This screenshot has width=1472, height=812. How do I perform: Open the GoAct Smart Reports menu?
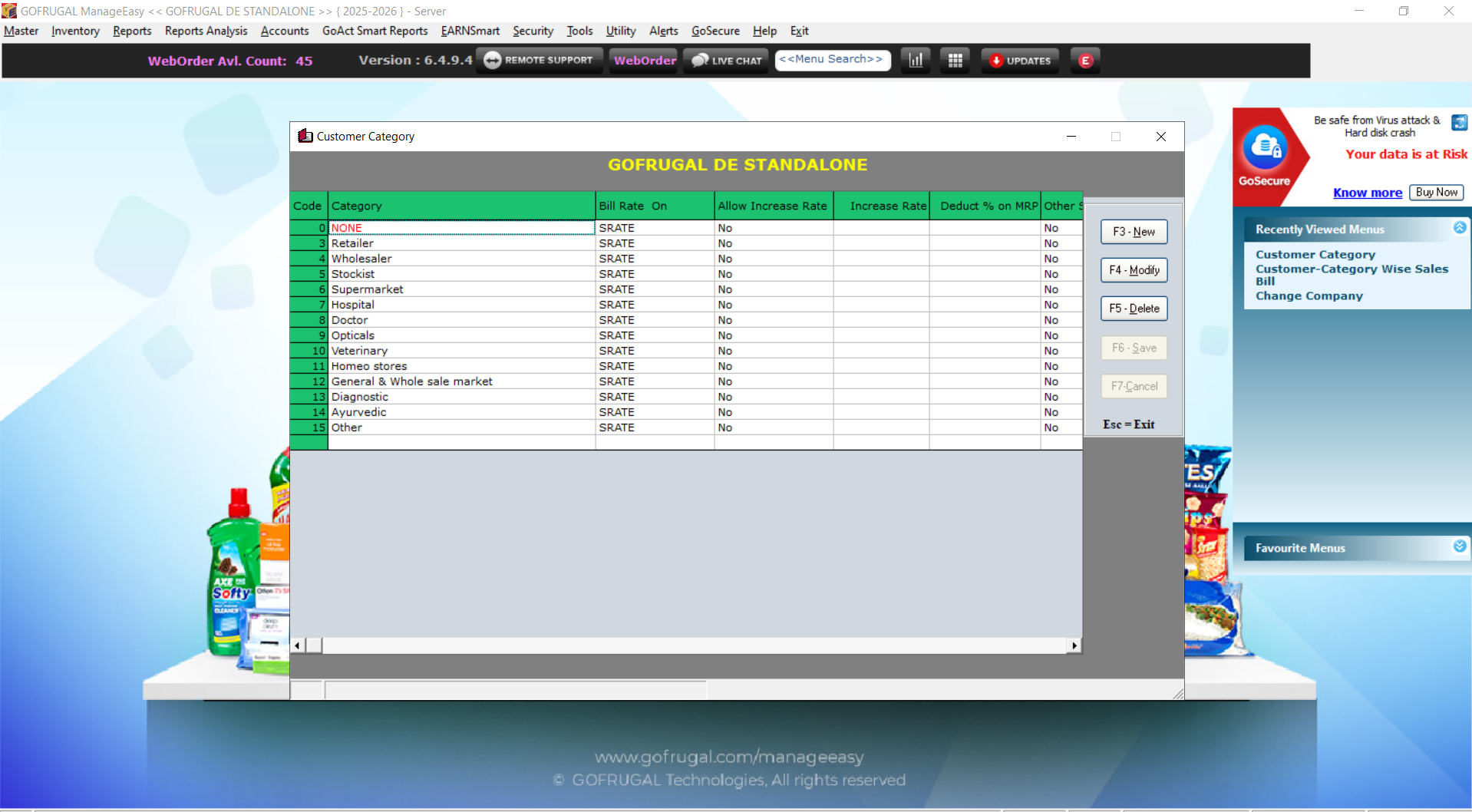pos(375,31)
